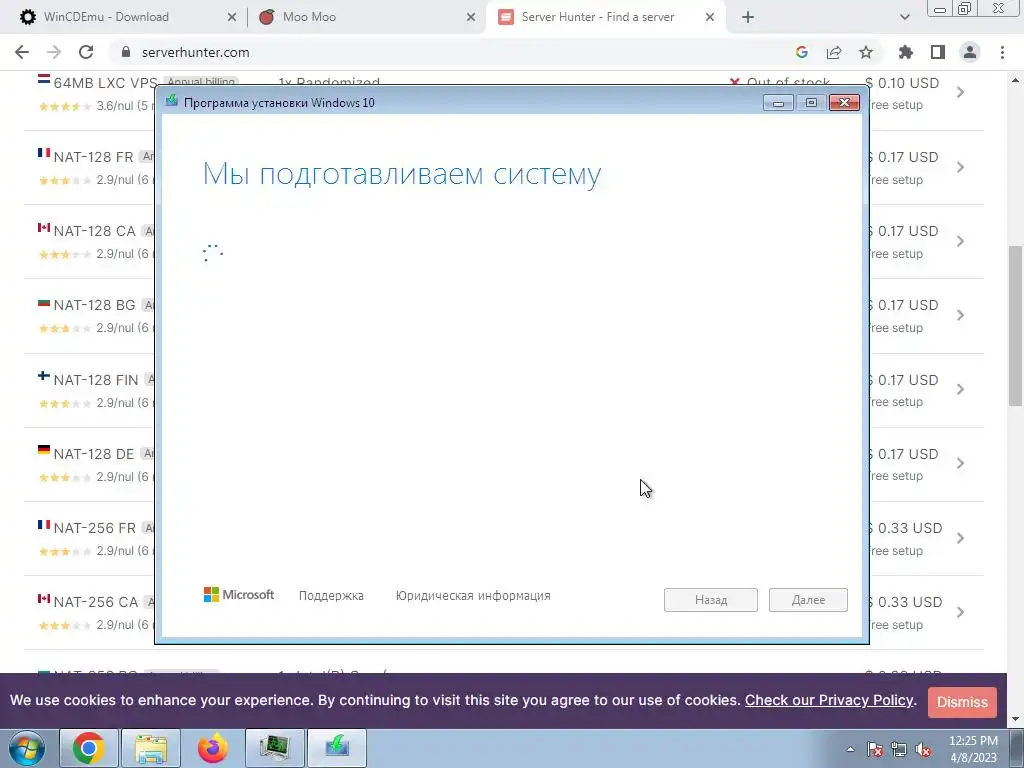Viewport: 1024px width, 768px height.
Task: Switch to Moo Moo tab
Action: 309,17
